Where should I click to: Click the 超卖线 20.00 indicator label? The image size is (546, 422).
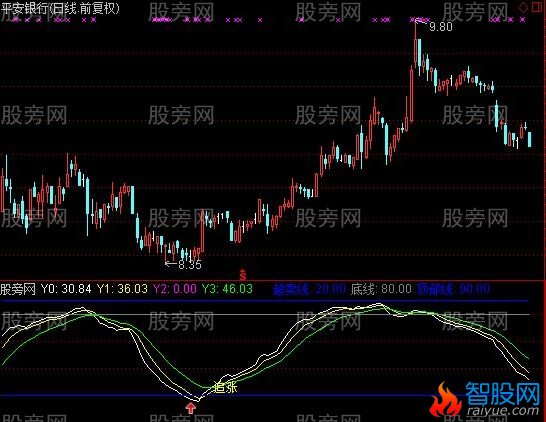tap(309, 289)
